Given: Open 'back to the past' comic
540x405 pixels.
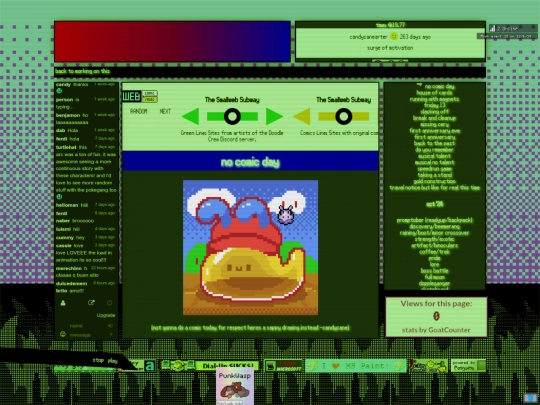Looking at the screenshot, I should coord(434,143).
